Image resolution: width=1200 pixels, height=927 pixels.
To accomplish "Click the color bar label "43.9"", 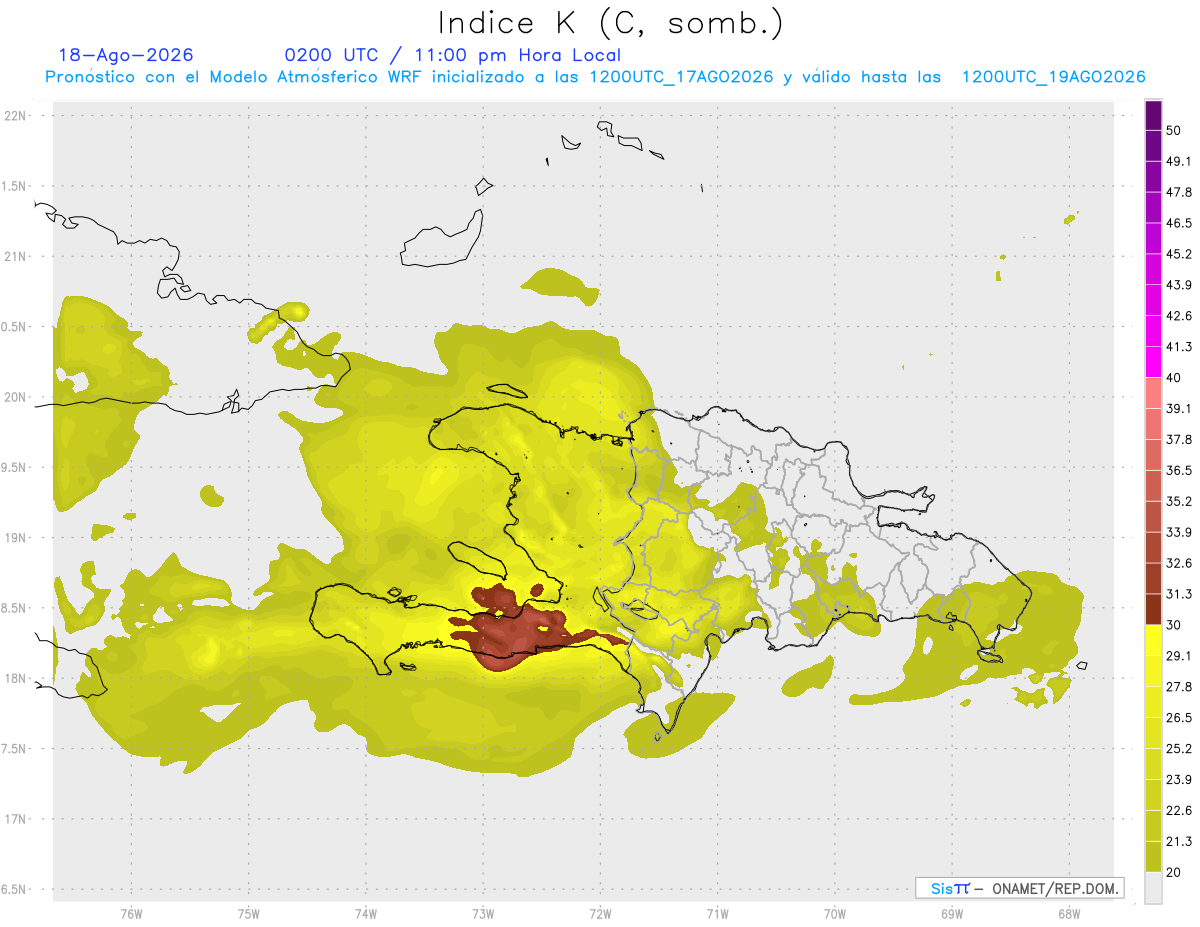I will click(1179, 285).
